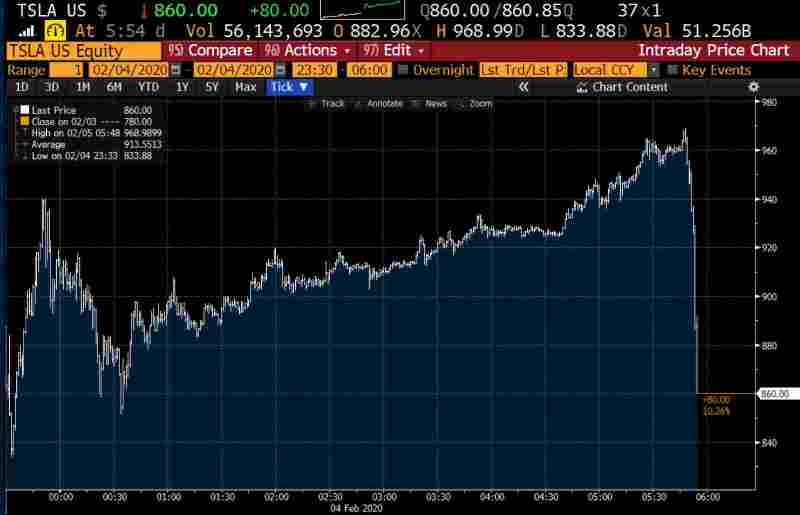
Task: Open the Local CCY currency dropdown arrow
Action: 653,69
